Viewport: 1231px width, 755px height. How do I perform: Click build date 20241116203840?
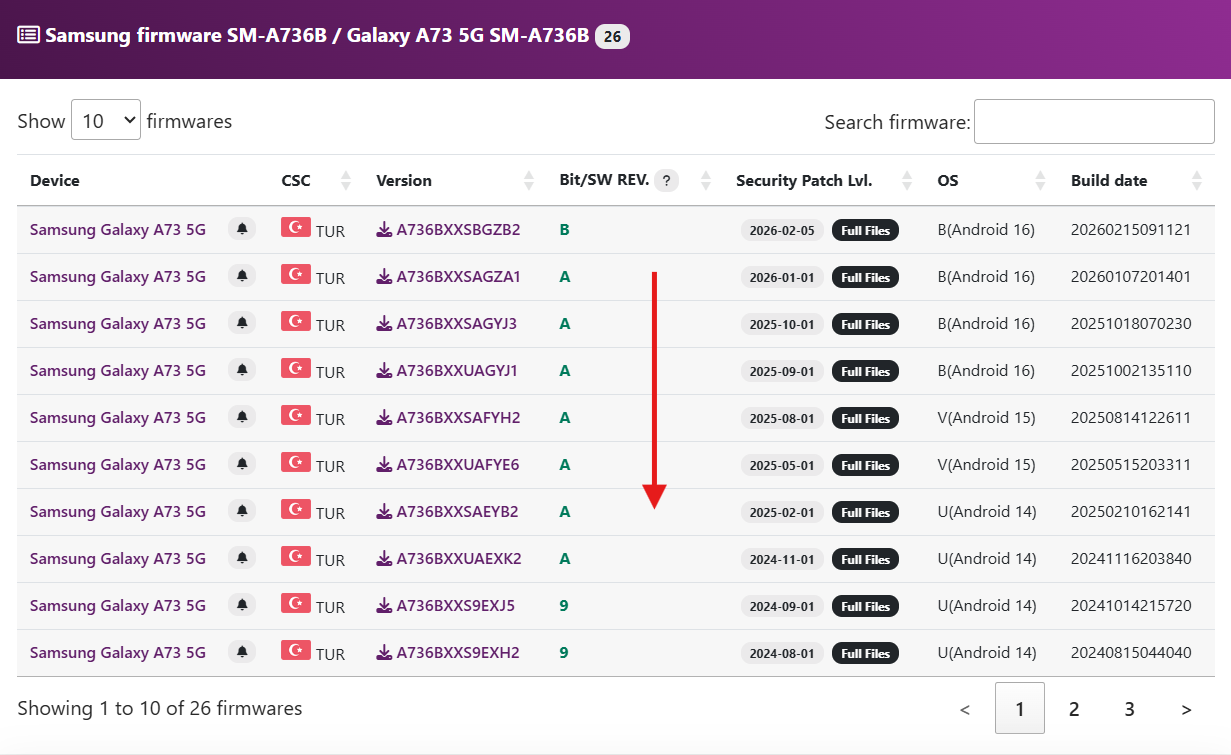pos(1131,559)
